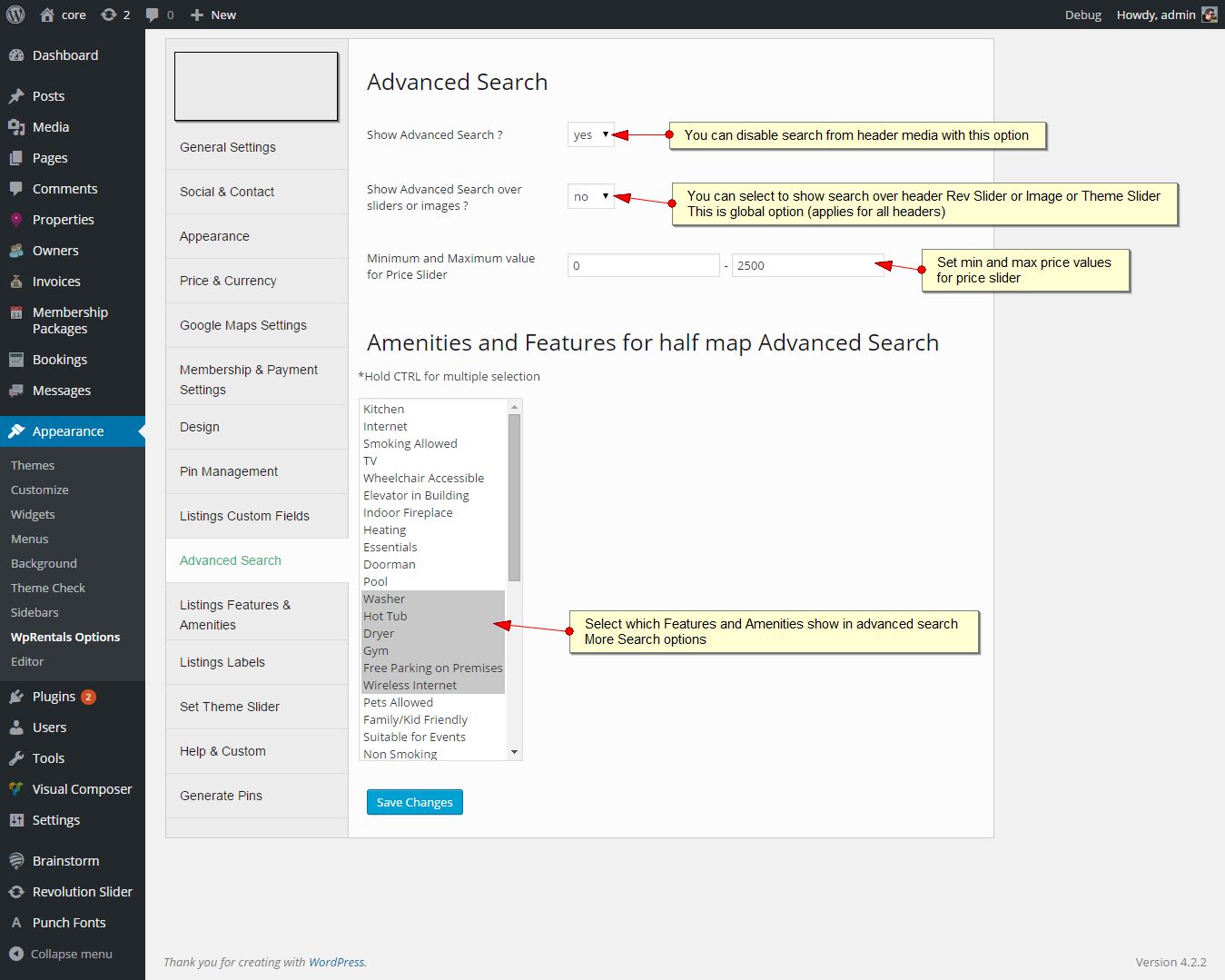The width and height of the screenshot is (1225, 980).
Task: Click the comments bubble icon in admin bar
Action: pos(153,15)
